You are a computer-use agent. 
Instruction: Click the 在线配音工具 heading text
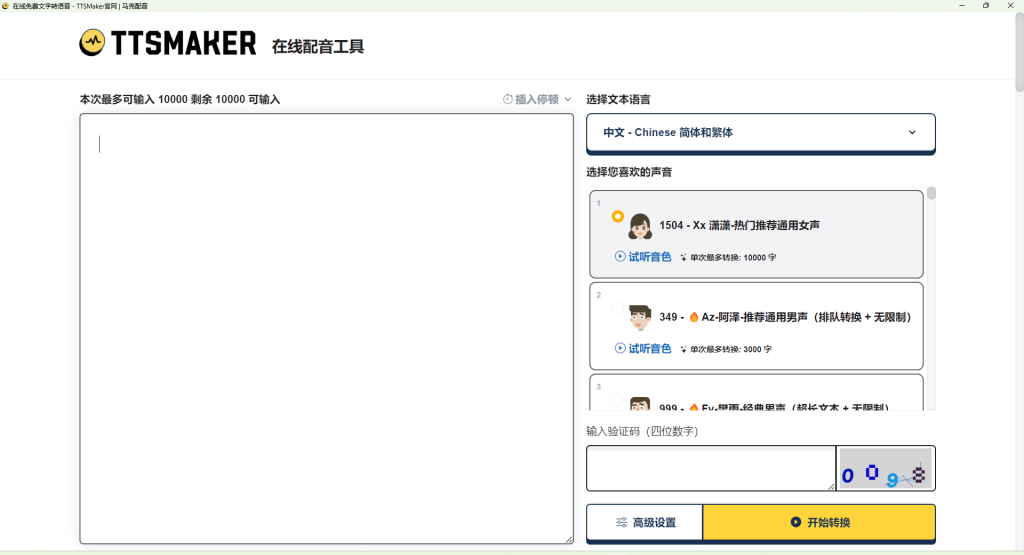tap(318, 46)
